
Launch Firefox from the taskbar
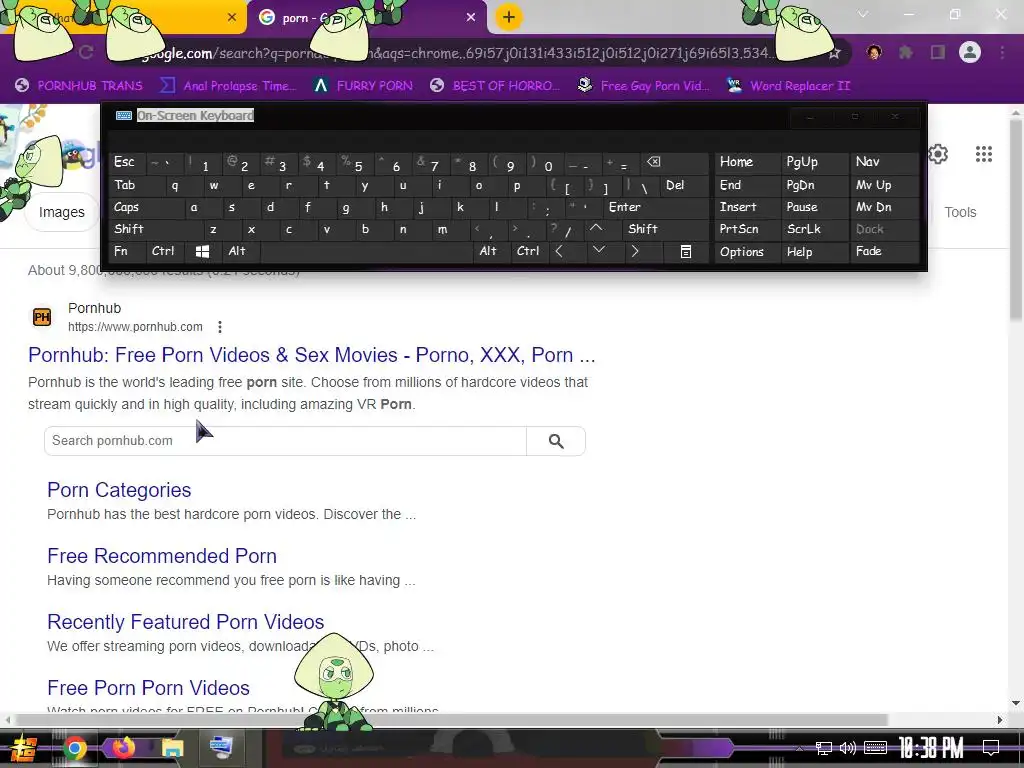tap(123, 748)
